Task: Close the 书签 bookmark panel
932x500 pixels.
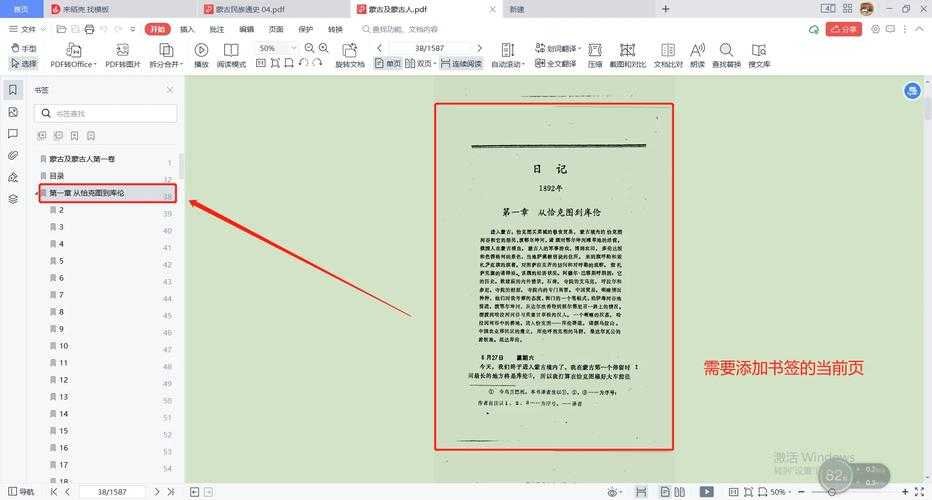Action: pyautogui.click(x=170, y=90)
